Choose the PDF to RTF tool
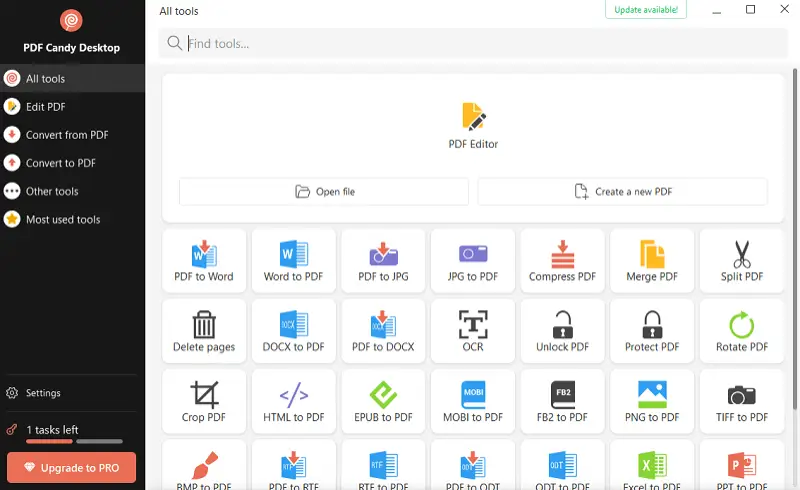Image resolution: width=800 pixels, height=490 pixels. [293, 467]
